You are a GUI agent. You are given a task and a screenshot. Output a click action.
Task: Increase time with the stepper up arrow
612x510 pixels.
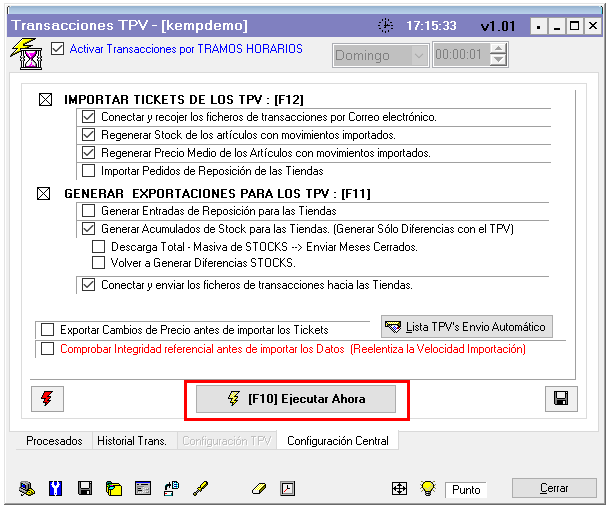(x=498, y=49)
